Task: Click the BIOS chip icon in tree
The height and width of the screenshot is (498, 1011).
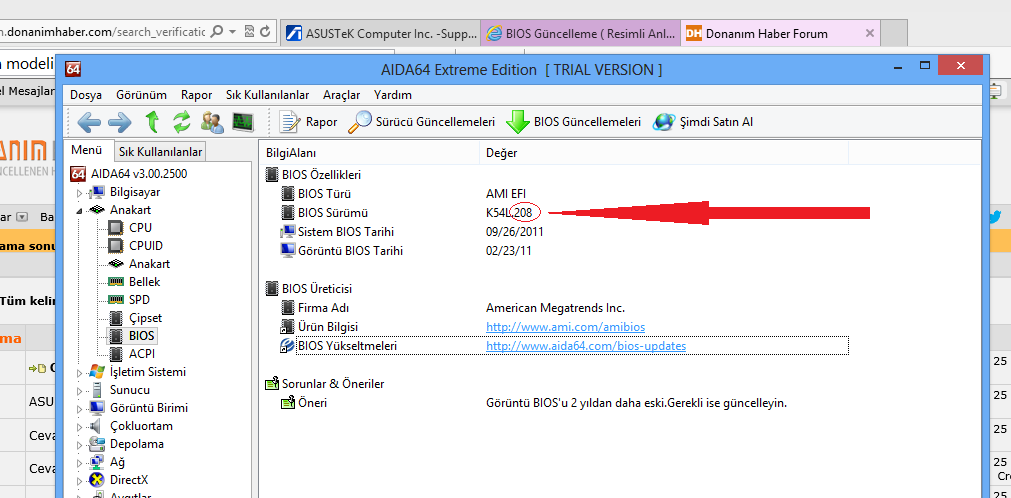Action: pyautogui.click(x=116, y=336)
